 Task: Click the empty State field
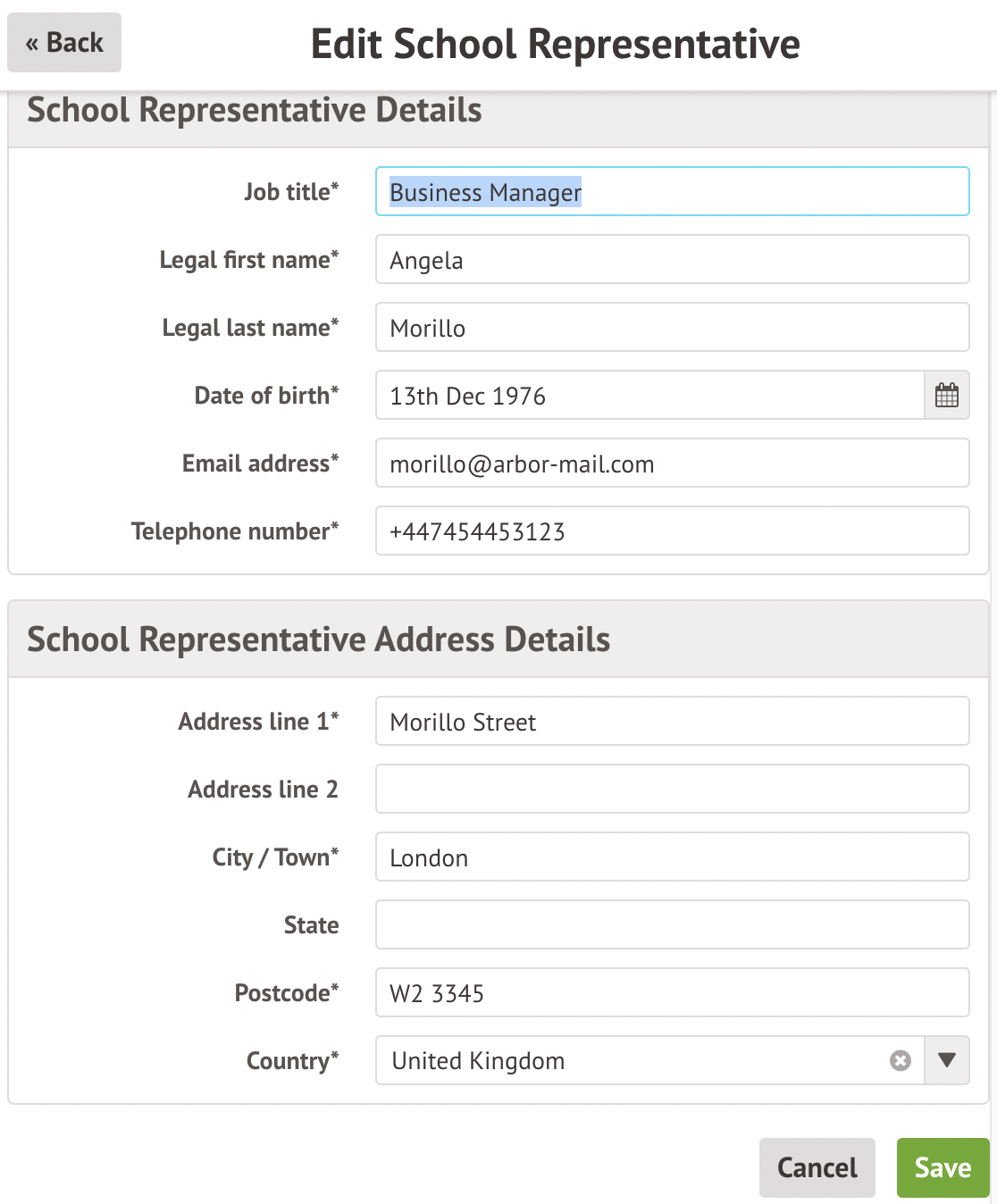tap(672, 925)
